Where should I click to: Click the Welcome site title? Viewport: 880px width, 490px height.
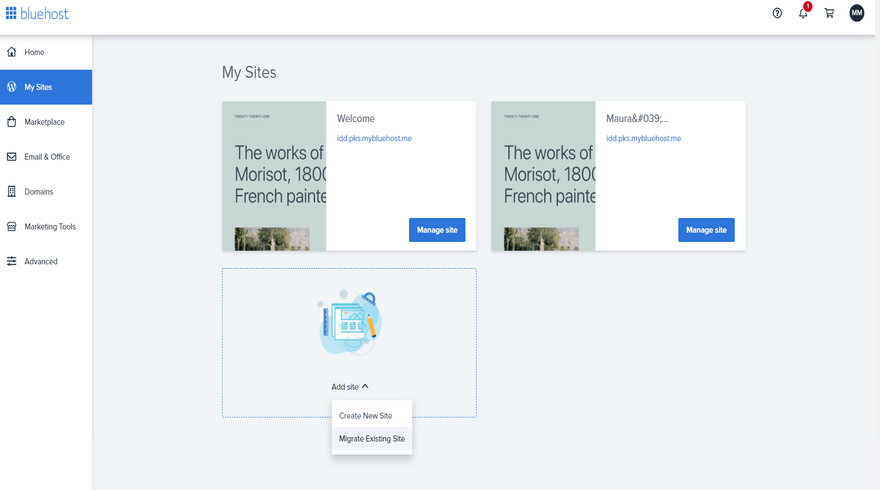356,118
